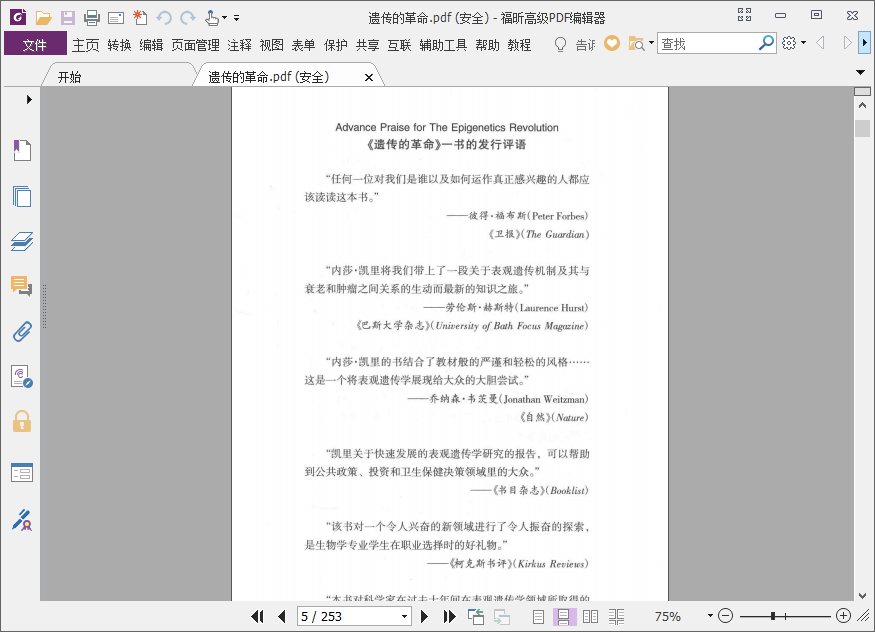Open the 教程 ribbon tab
Image resolution: width=875 pixels, height=632 pixels.
520,45
